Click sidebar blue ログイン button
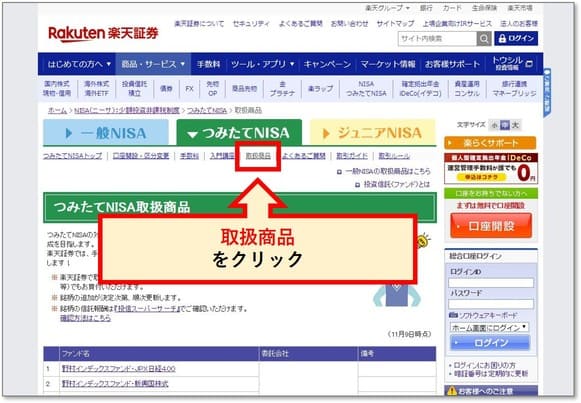Screen dimensions: 581x403 click(490, 343)
